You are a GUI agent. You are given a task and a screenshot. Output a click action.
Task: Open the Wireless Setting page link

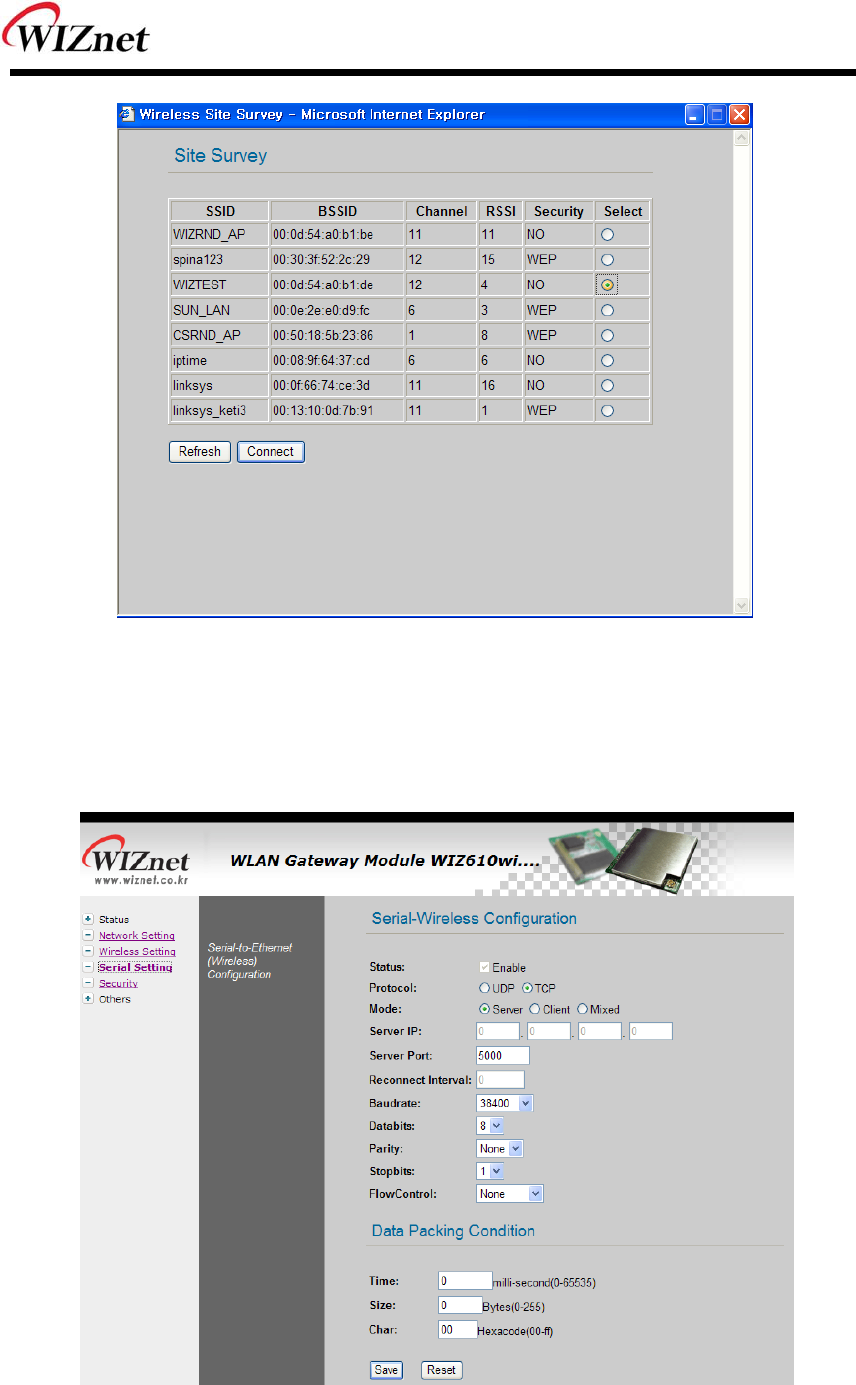point(137,951)
